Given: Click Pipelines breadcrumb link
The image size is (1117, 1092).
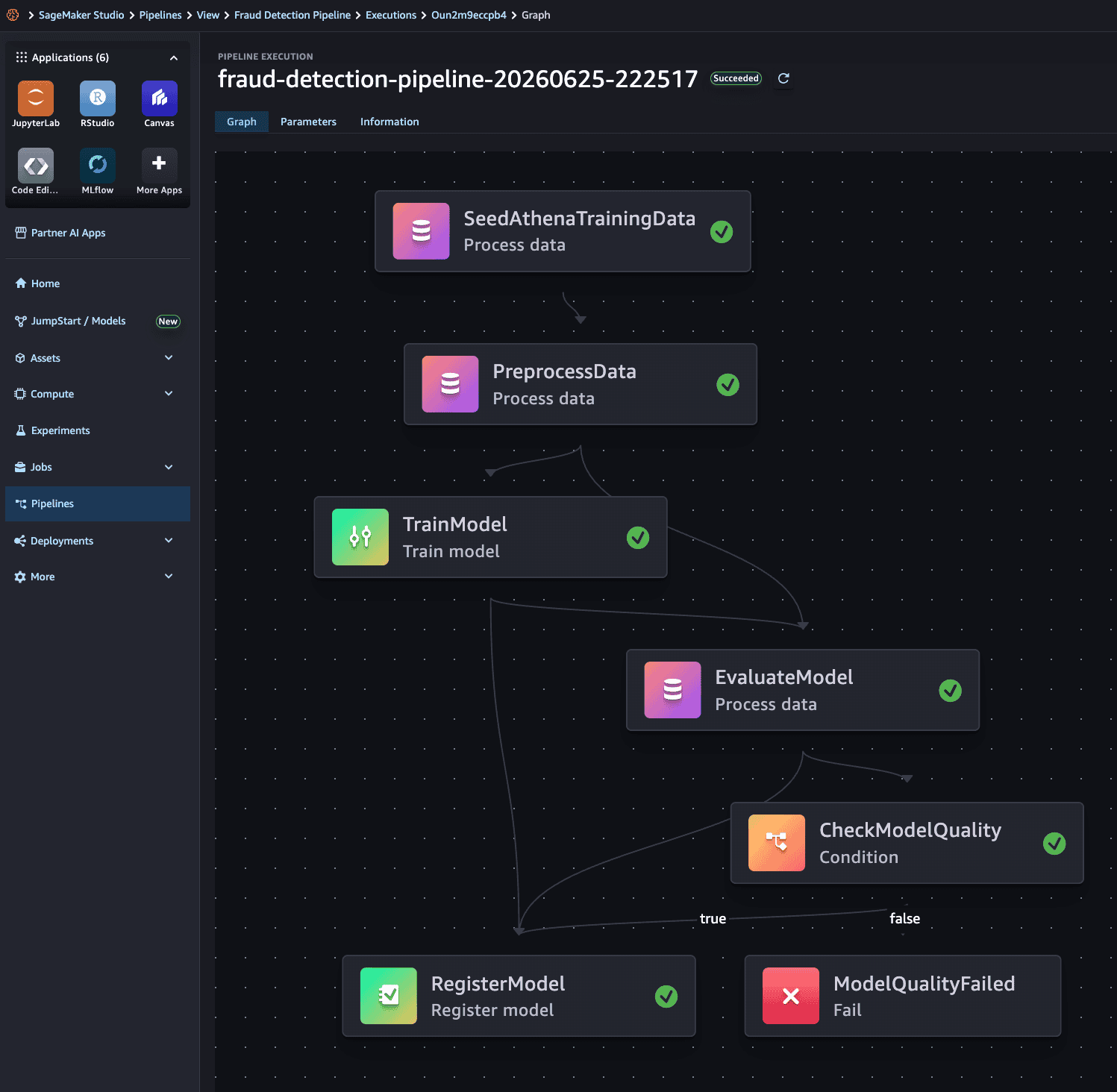Looking at the screenshot, I should click(x=160, y=15).
